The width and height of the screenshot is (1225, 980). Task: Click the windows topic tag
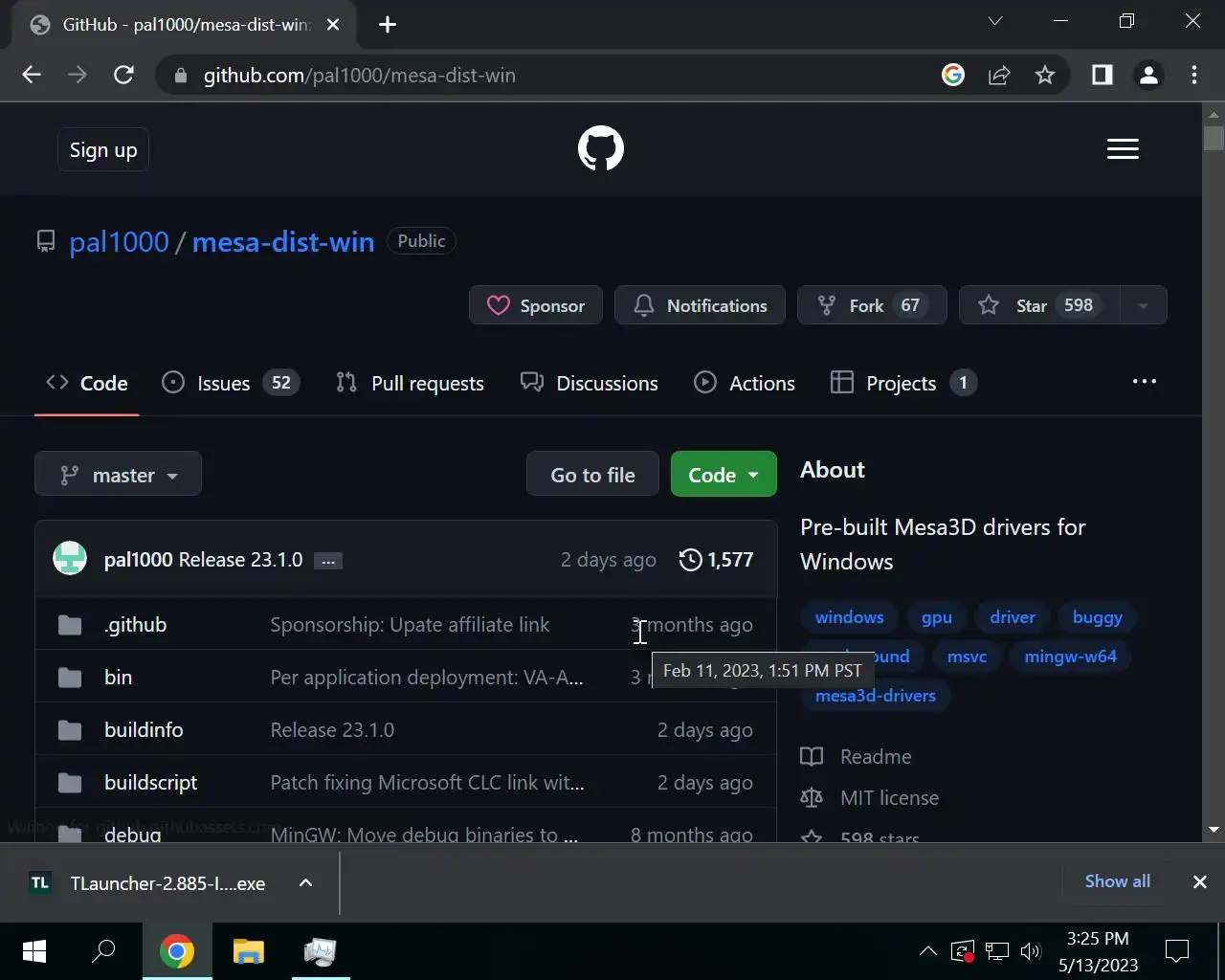pyautogui.click(x=850, y=617)
